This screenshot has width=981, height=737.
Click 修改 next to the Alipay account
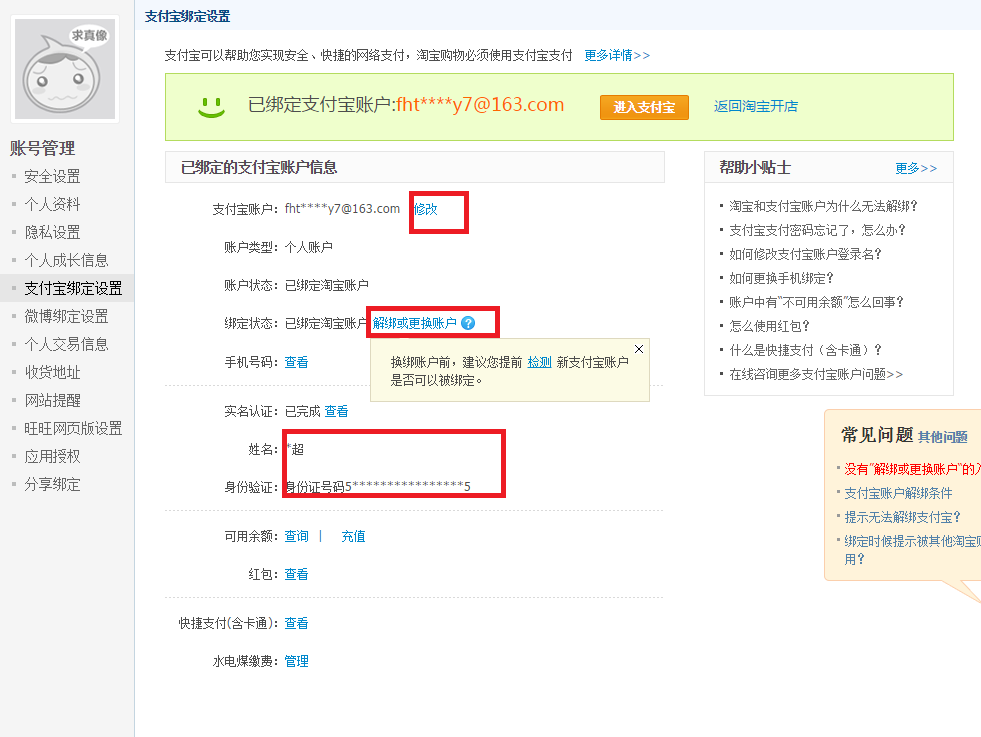(x=425, y=209)
